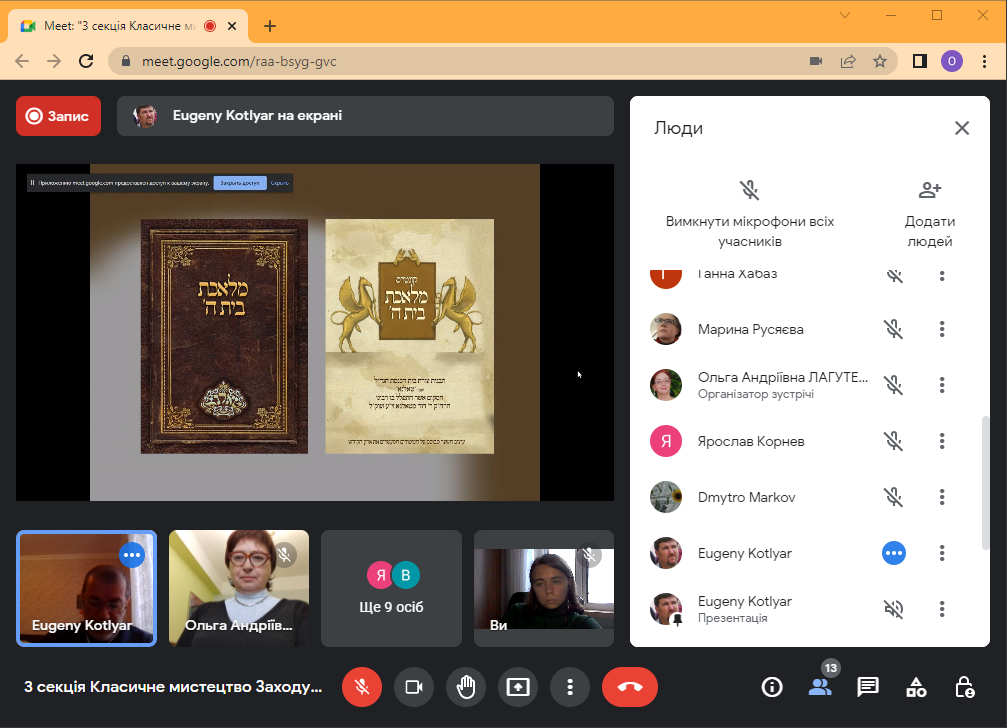Select the Ольга Андріїв... video tile

pyautogui.click(x=239, y=588)
